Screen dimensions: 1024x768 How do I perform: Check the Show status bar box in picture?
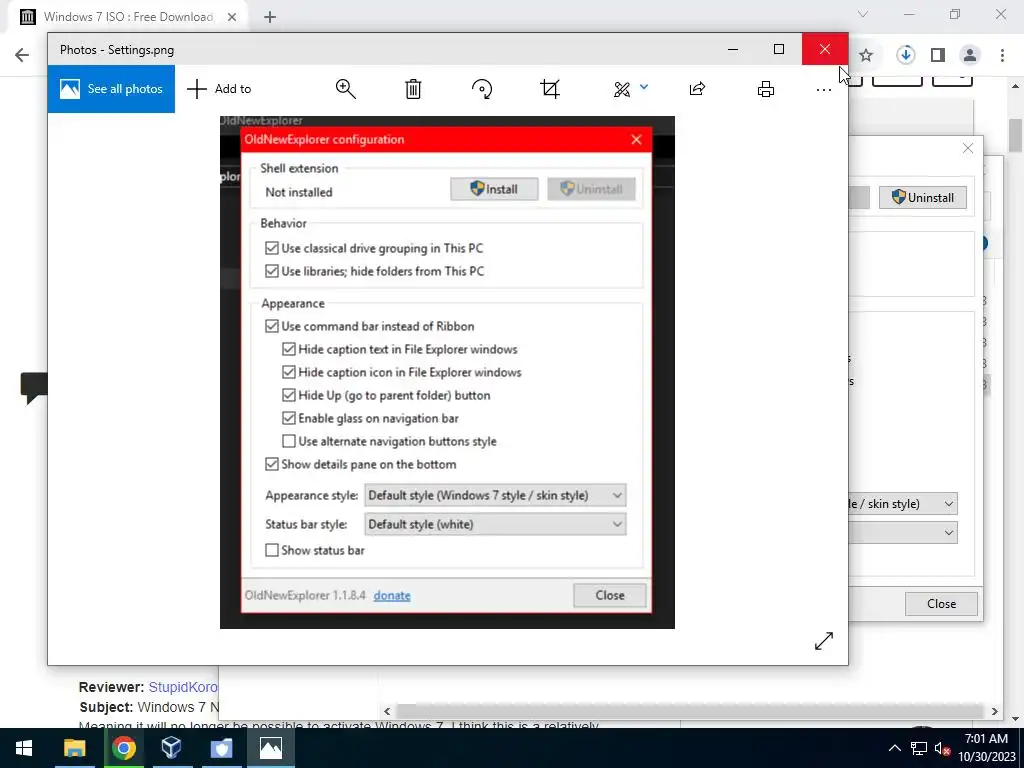(272, 551)
